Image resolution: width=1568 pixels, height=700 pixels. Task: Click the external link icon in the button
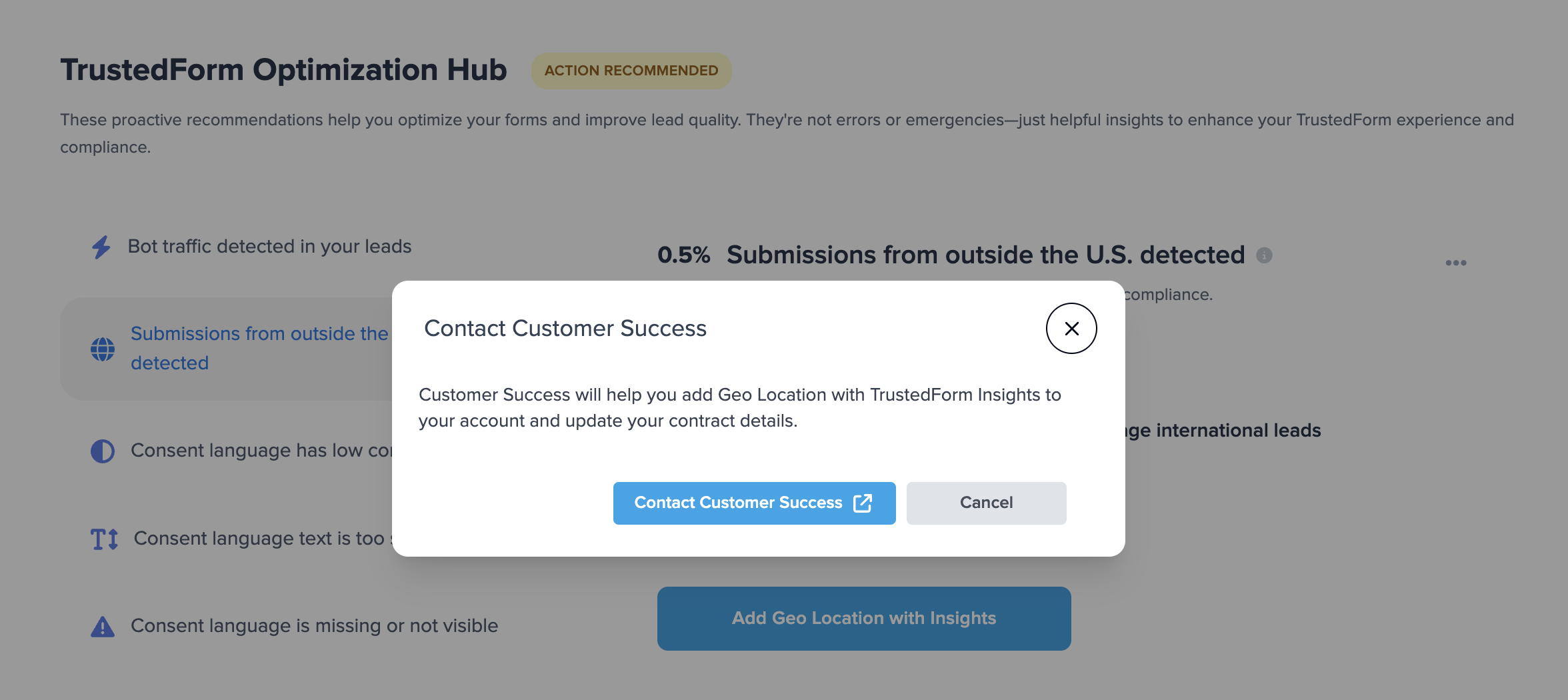tap(863, 503)
